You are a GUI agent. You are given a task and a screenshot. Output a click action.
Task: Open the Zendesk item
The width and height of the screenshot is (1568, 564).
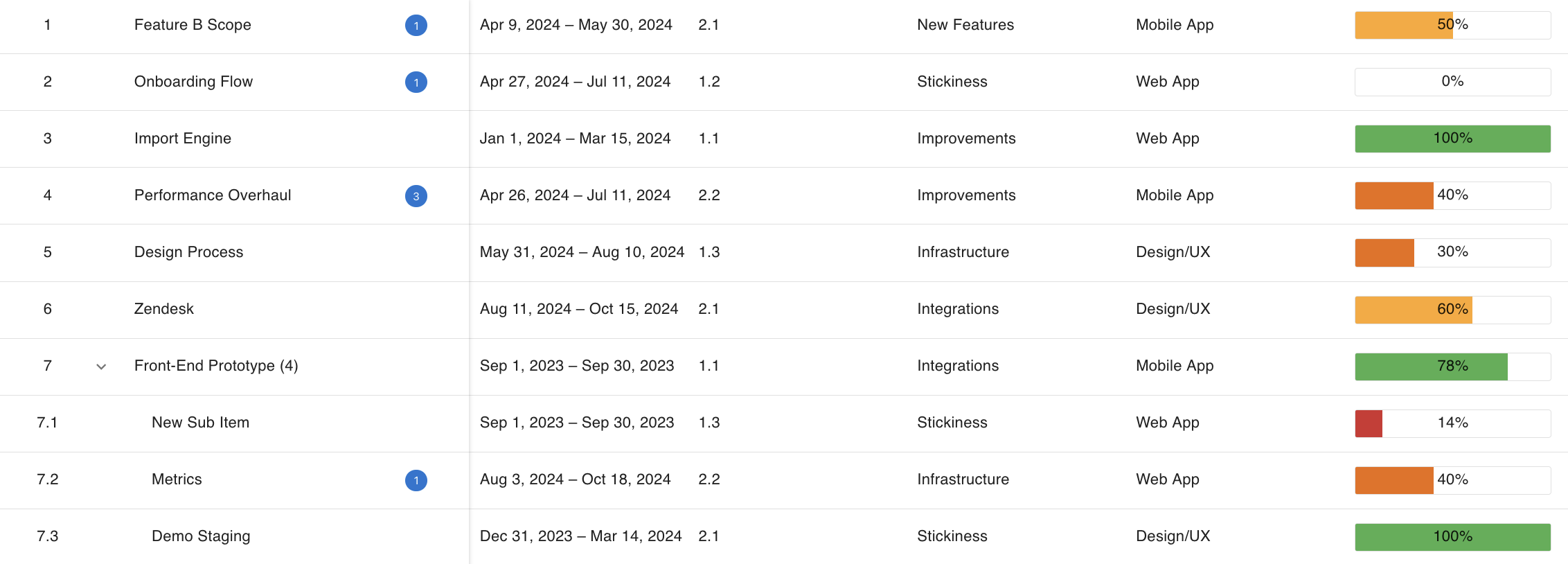(163, 309)
